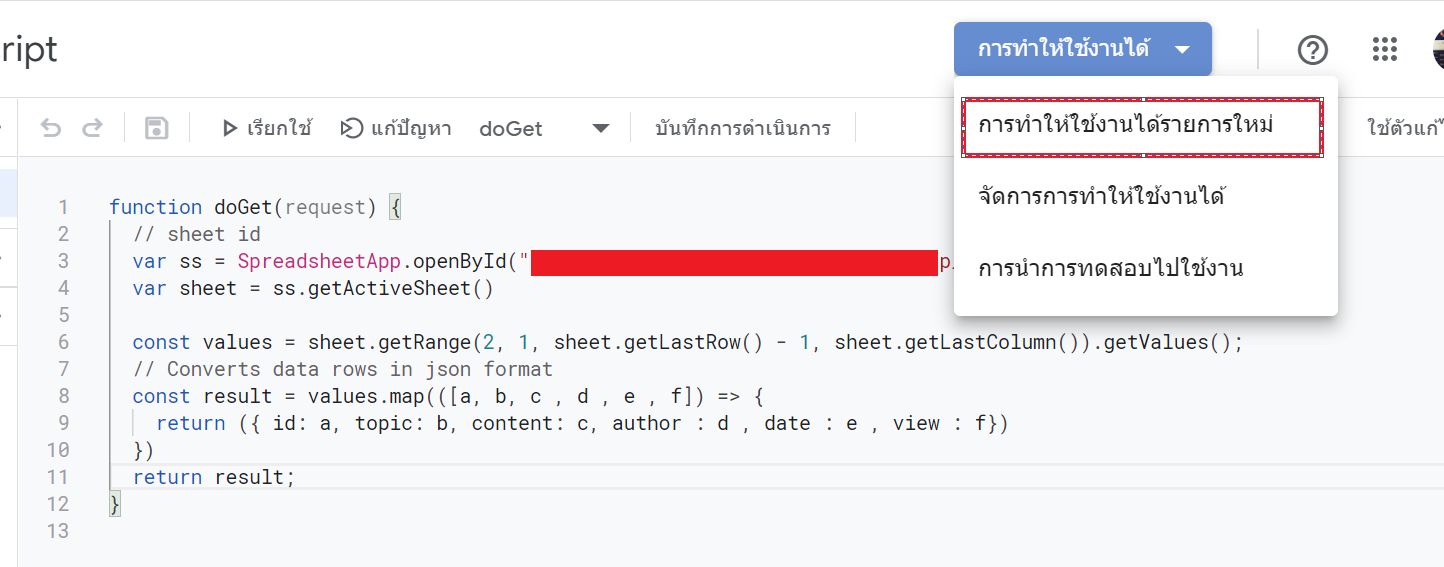The height and width of the screenshot is (567, 1444).
Task: Click the Redo arrow icon
Action: (92, 128)
